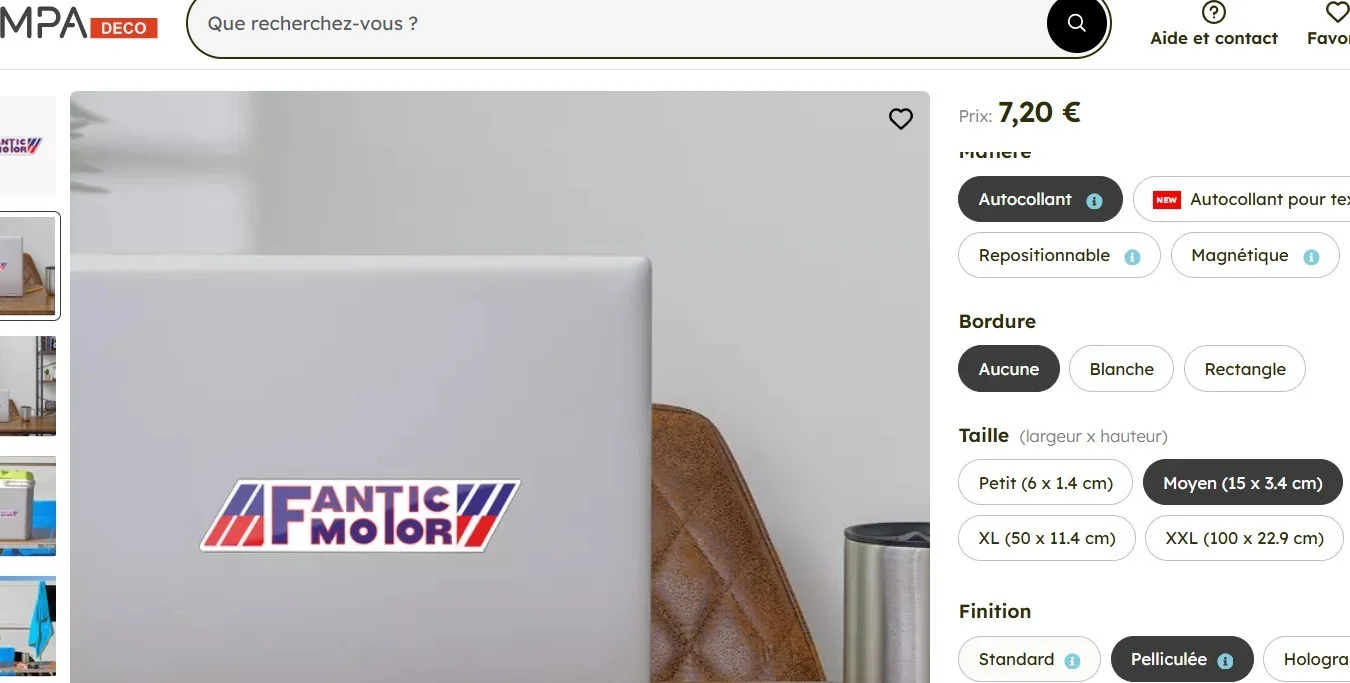Viewport: 1350px width, 683px height.
Task: Open the first Fantic Motor logo thumbnail
Action: click(27, 146)
